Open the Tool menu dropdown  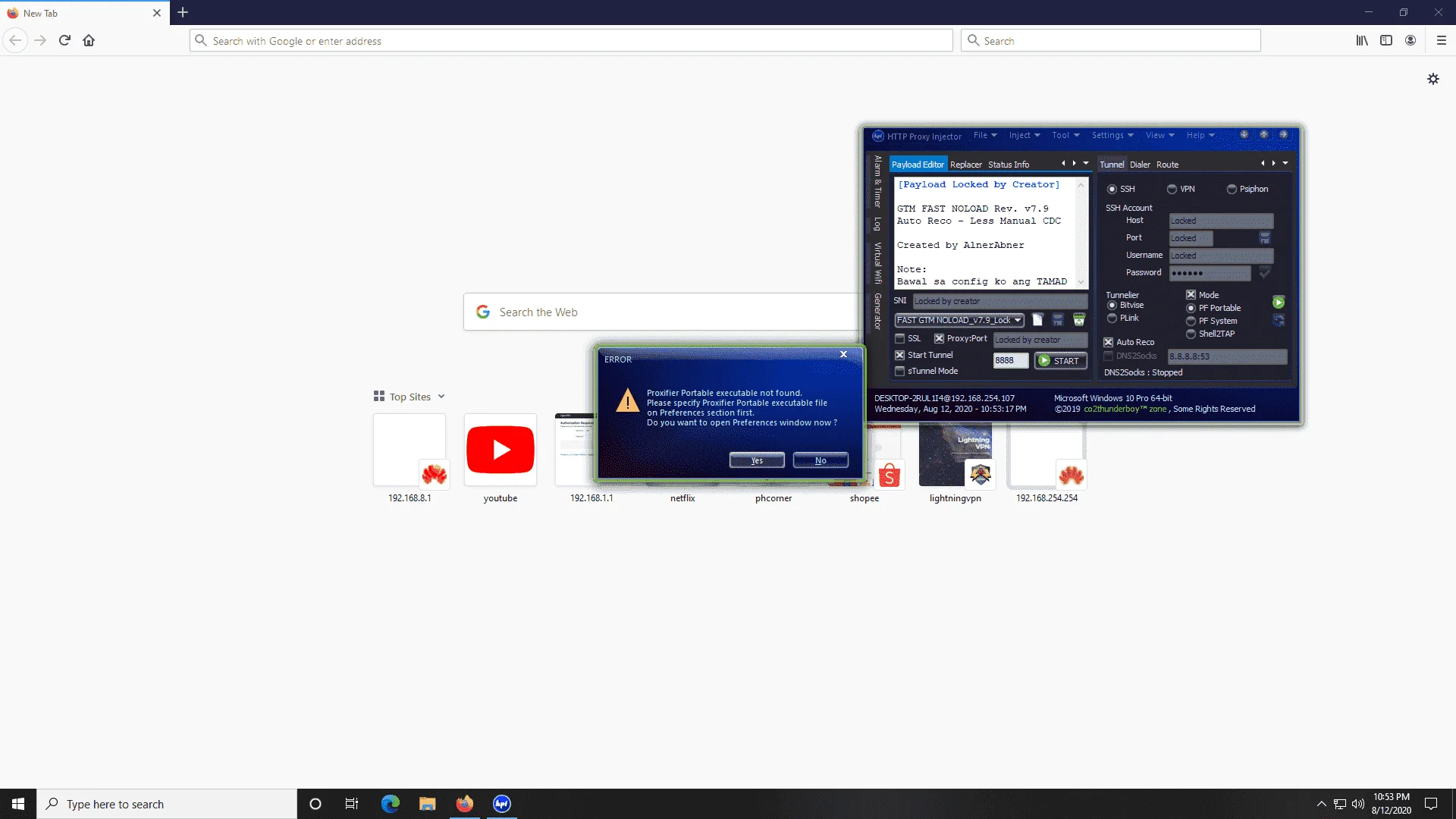point(1065,135)
